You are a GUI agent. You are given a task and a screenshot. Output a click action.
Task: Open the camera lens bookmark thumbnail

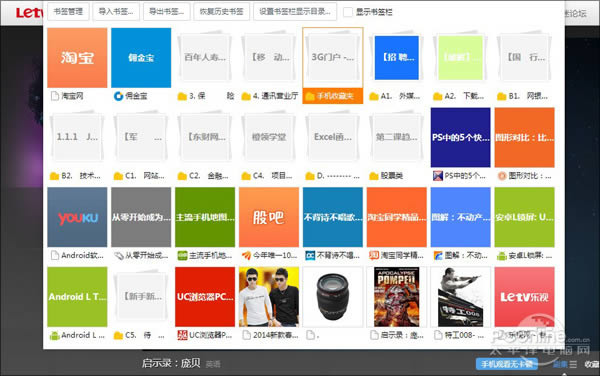point(333,297)
